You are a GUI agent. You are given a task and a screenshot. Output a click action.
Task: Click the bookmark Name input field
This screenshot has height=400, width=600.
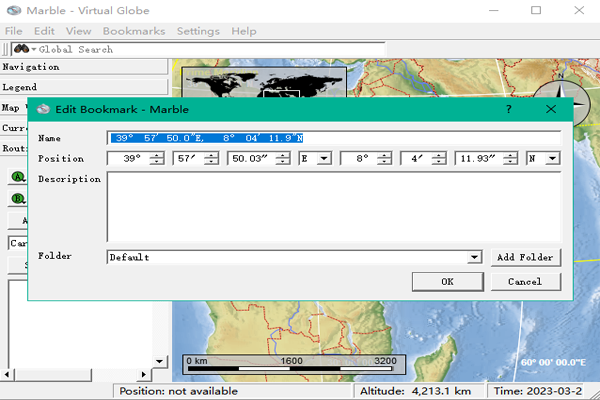coord(334,138)
